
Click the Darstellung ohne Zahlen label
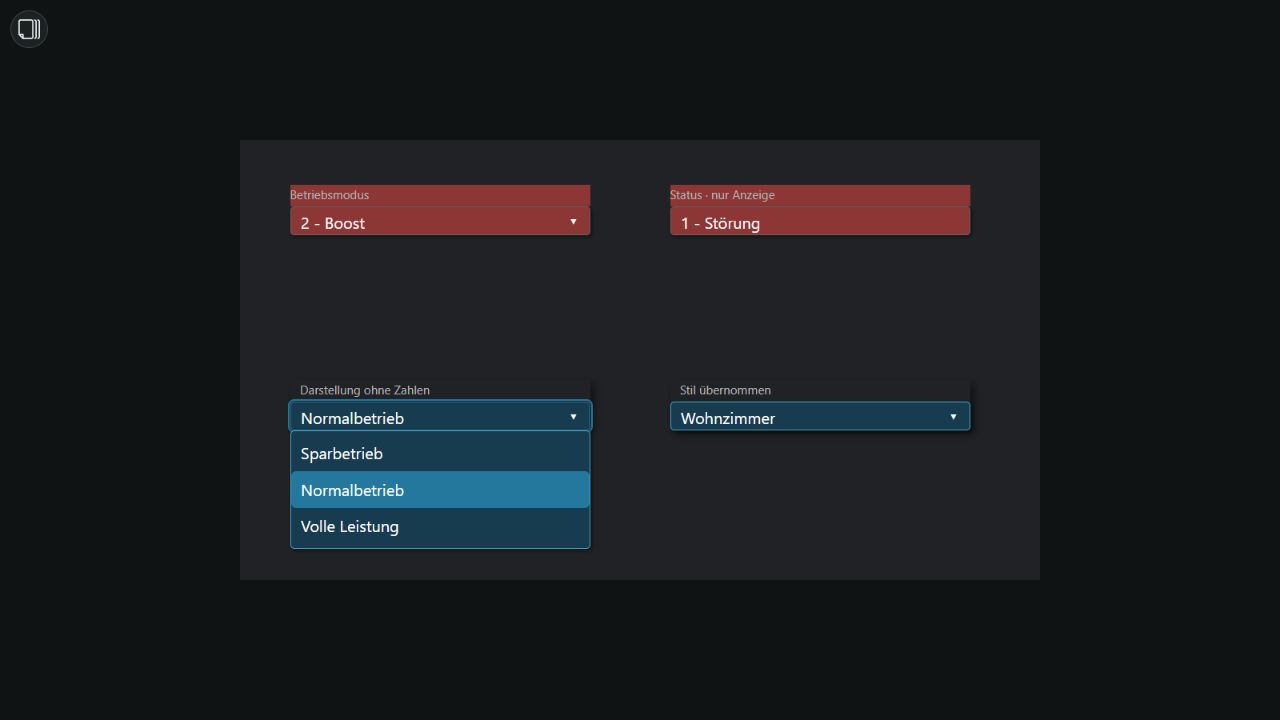364,390
